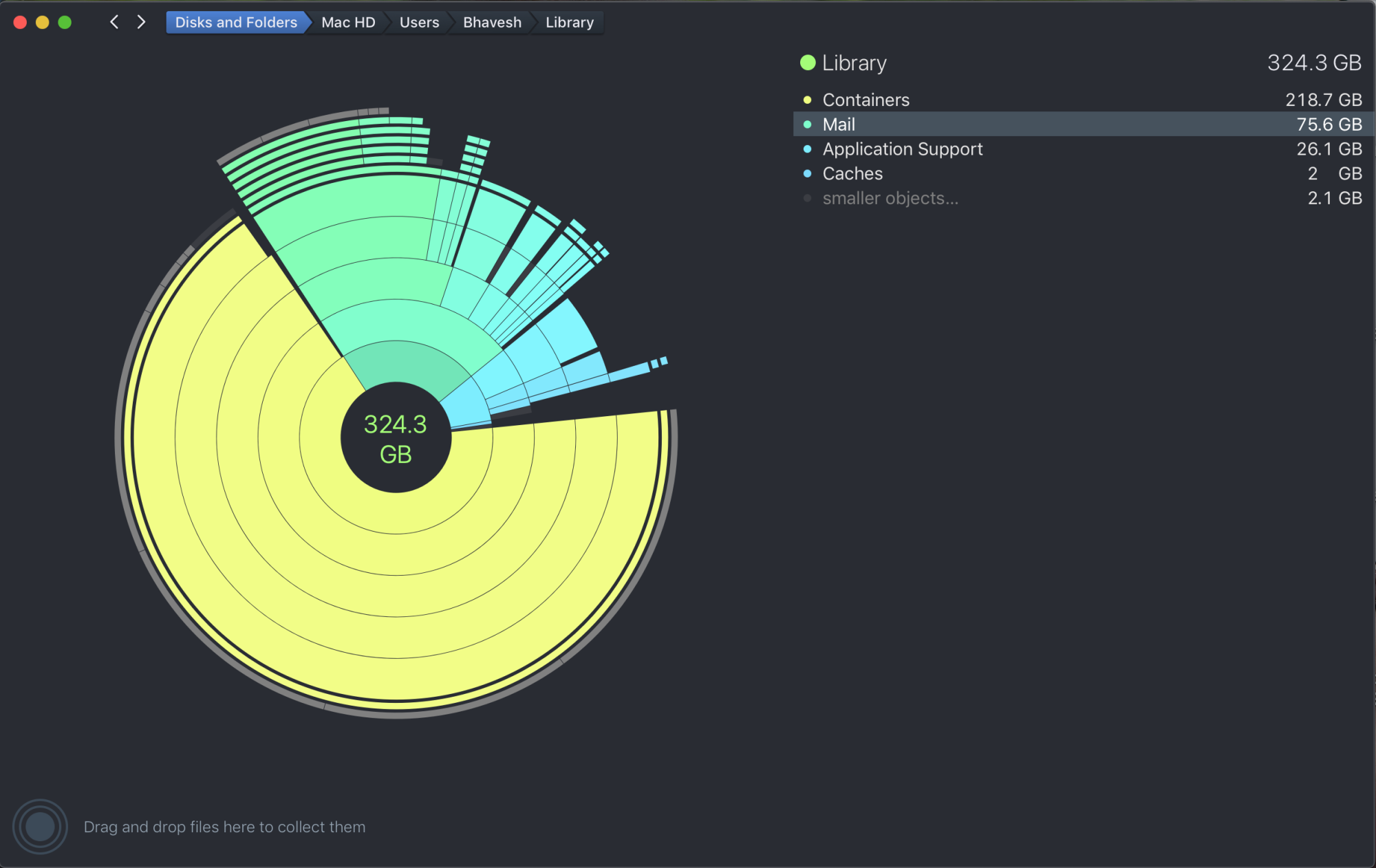This screenshot has width=1376, height=868.
Task: Click the forward navigation arrow
Action: (141, 22)
